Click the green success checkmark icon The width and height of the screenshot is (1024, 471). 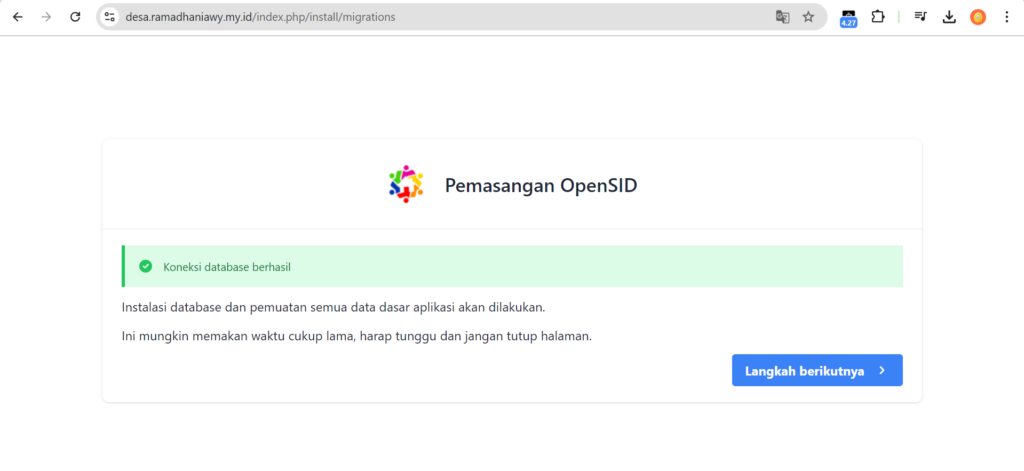(146, 266)
